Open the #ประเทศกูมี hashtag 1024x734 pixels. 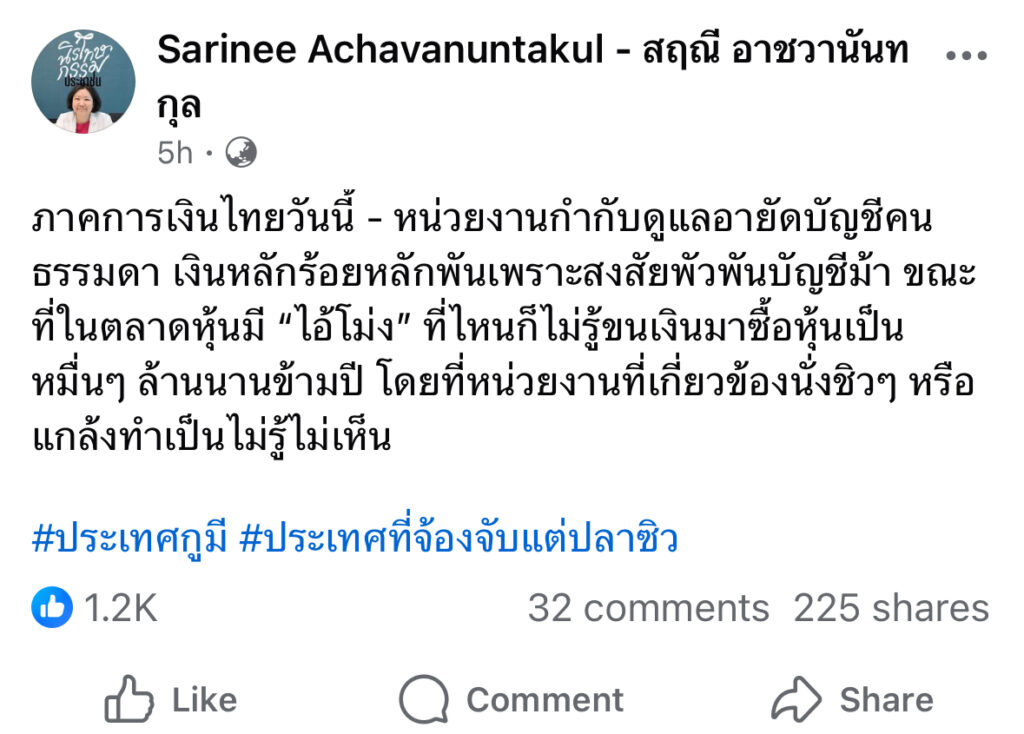click(134, 539)
